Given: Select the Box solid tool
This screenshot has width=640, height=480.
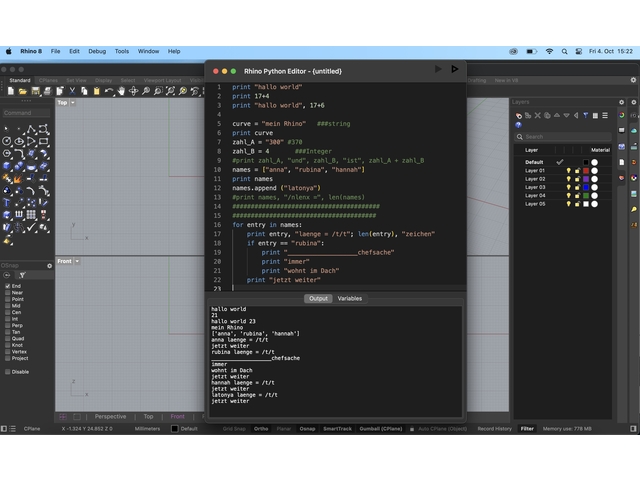Looking at the screenshot, I should click(x=7, y=166).
